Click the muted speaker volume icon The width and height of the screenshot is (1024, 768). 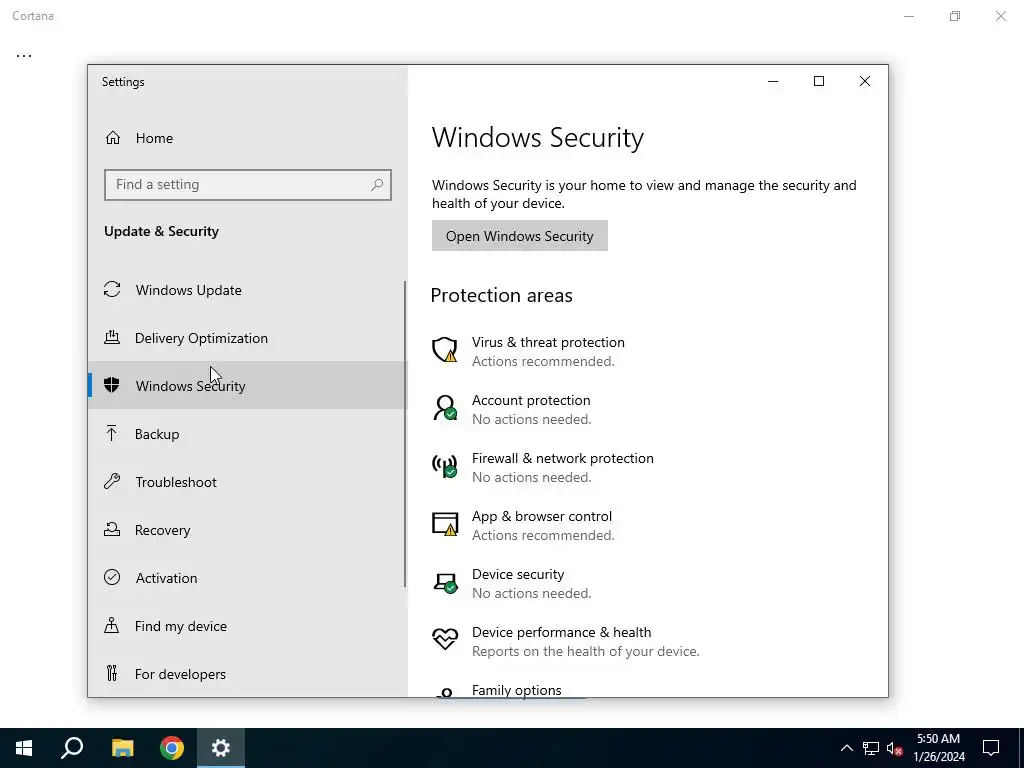coord(894,748)
